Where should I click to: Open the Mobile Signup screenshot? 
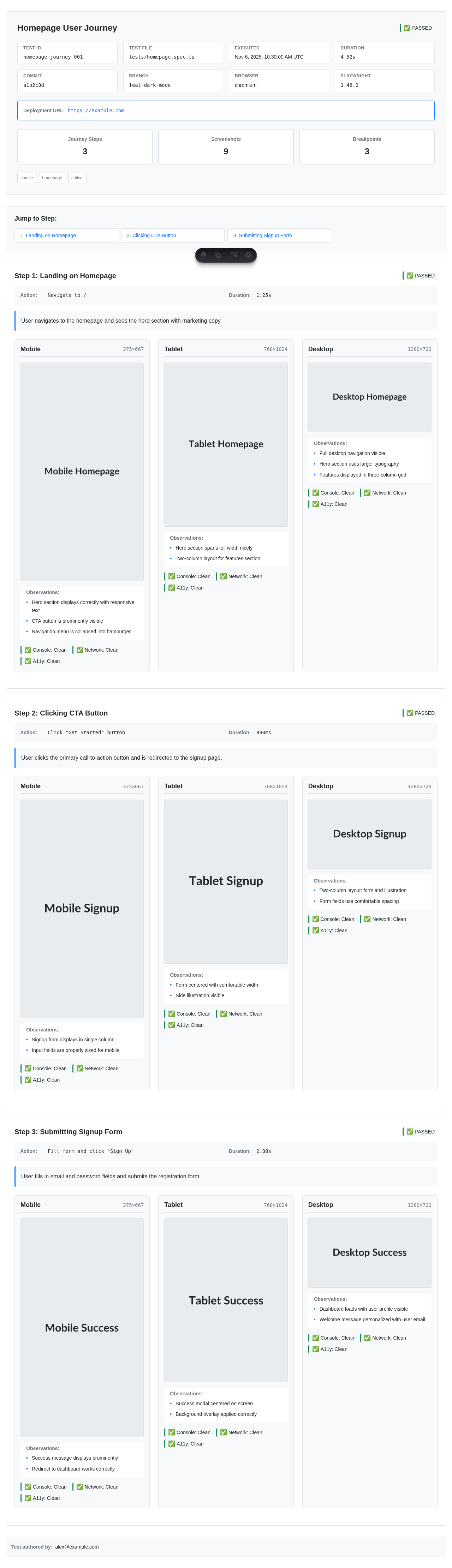(82, 908)
